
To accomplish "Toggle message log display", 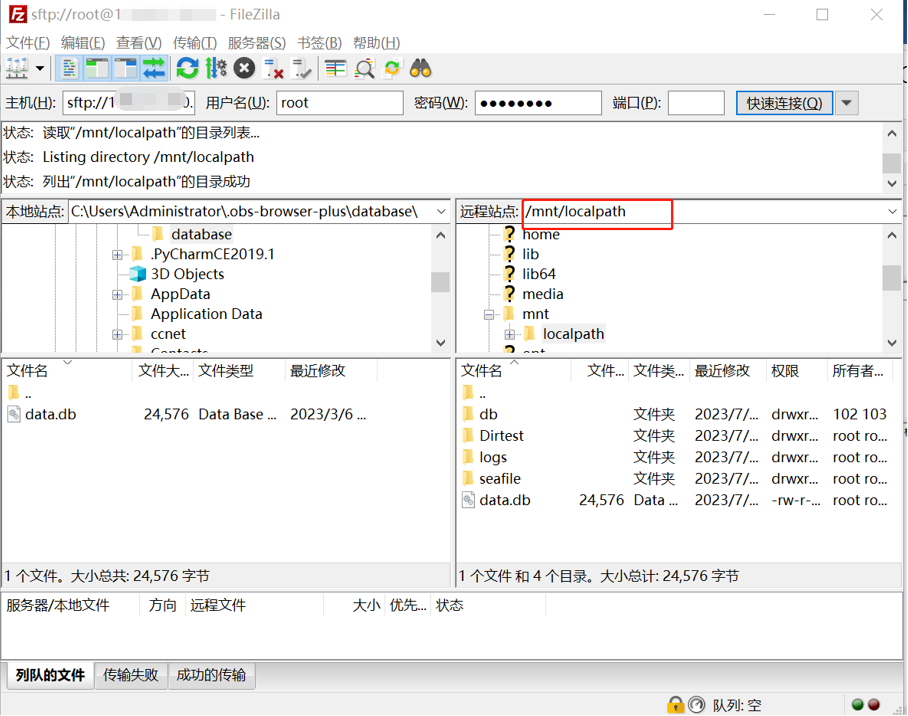I will coord(69,69).
